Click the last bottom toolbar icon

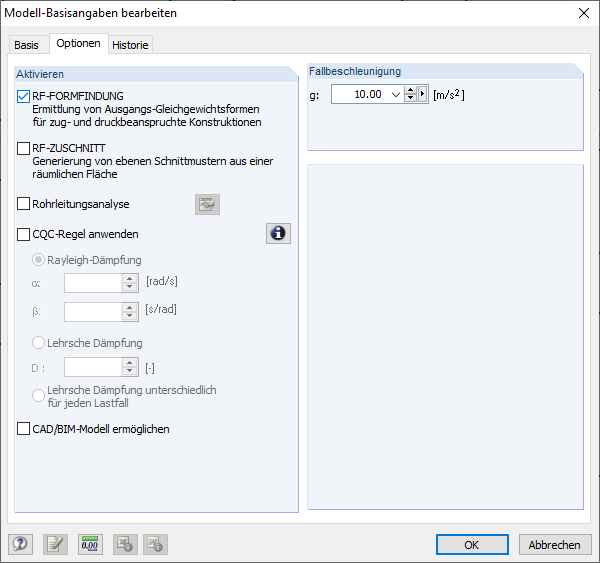click(x=155, y=544)
